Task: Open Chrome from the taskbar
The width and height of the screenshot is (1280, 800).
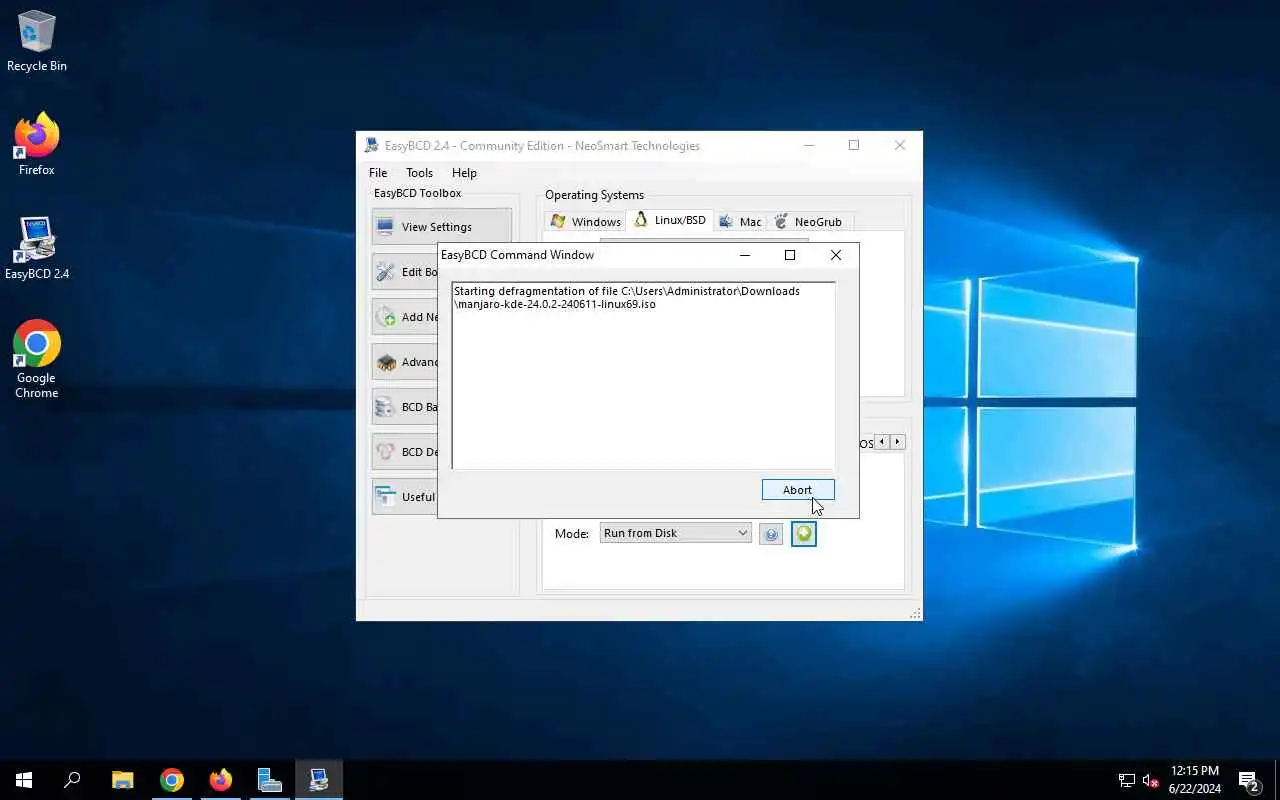Action: [x=172, y=780]
